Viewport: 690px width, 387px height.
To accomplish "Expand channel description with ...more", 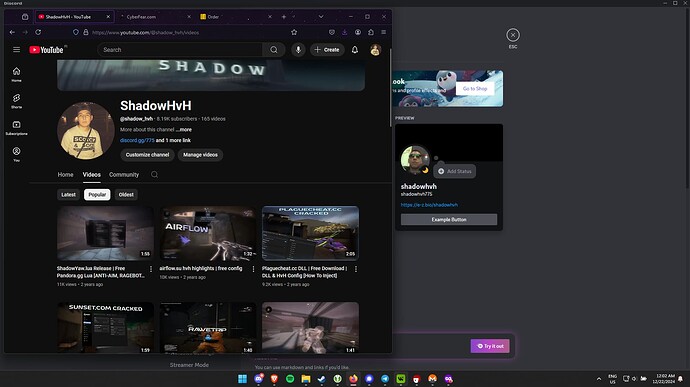I will [184, 129].
